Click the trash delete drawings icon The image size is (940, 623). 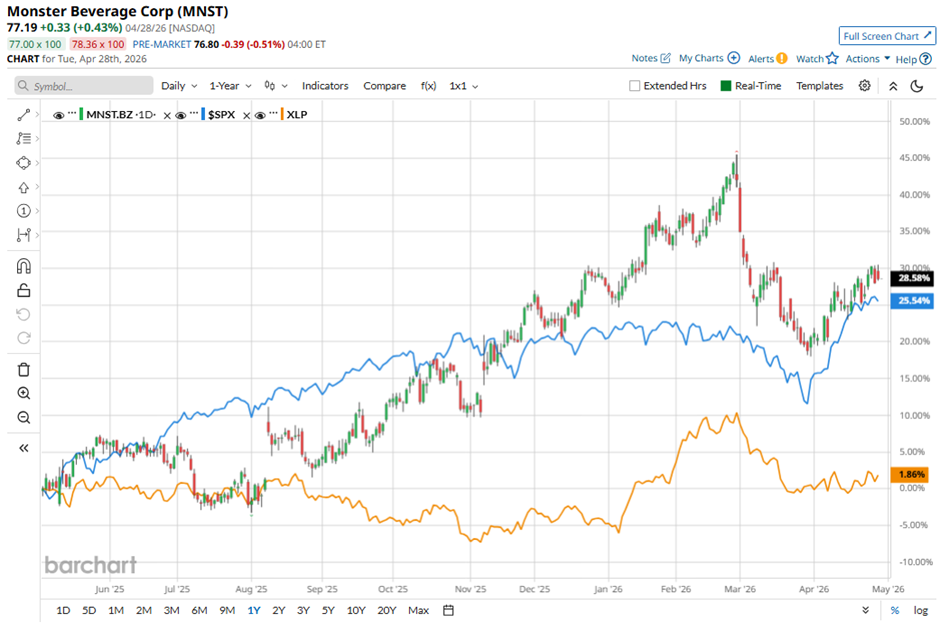(x=24, y=370)
